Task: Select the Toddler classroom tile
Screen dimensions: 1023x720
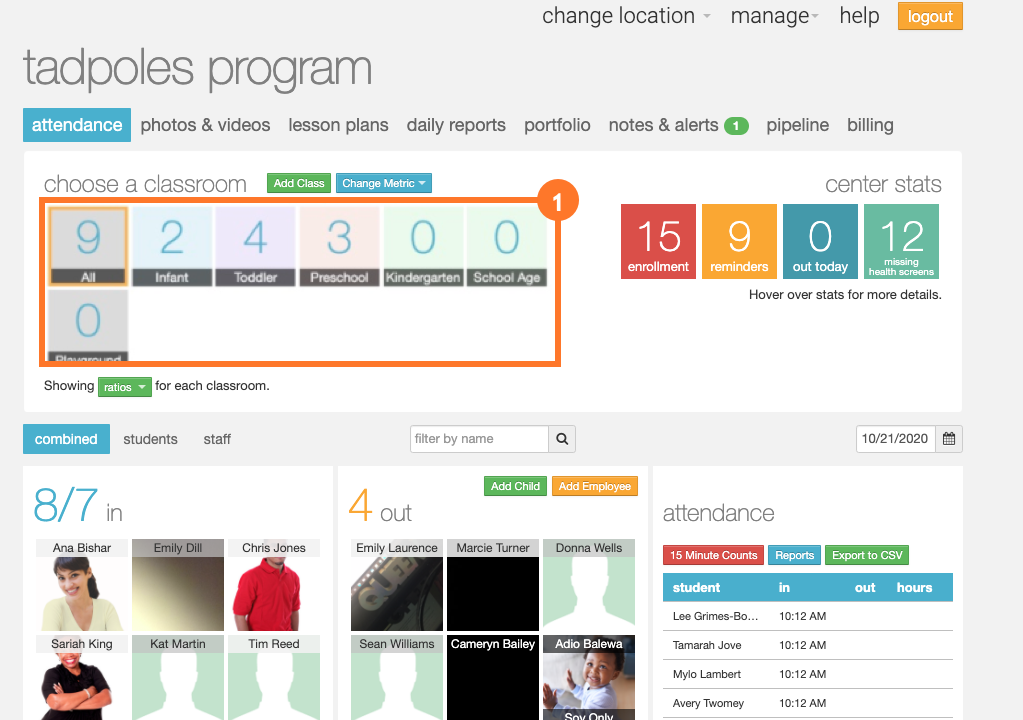Action: point(256,246)
